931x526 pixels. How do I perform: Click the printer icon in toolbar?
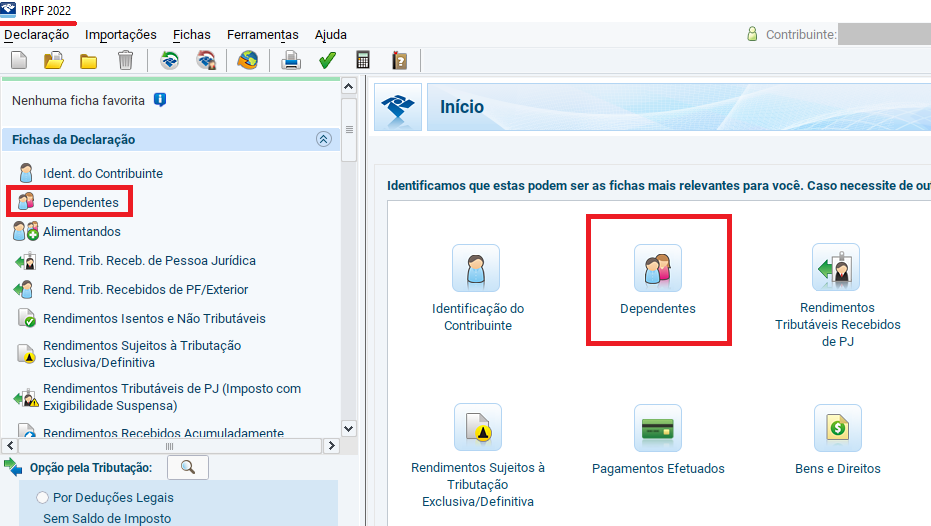[x=291, y=61]
